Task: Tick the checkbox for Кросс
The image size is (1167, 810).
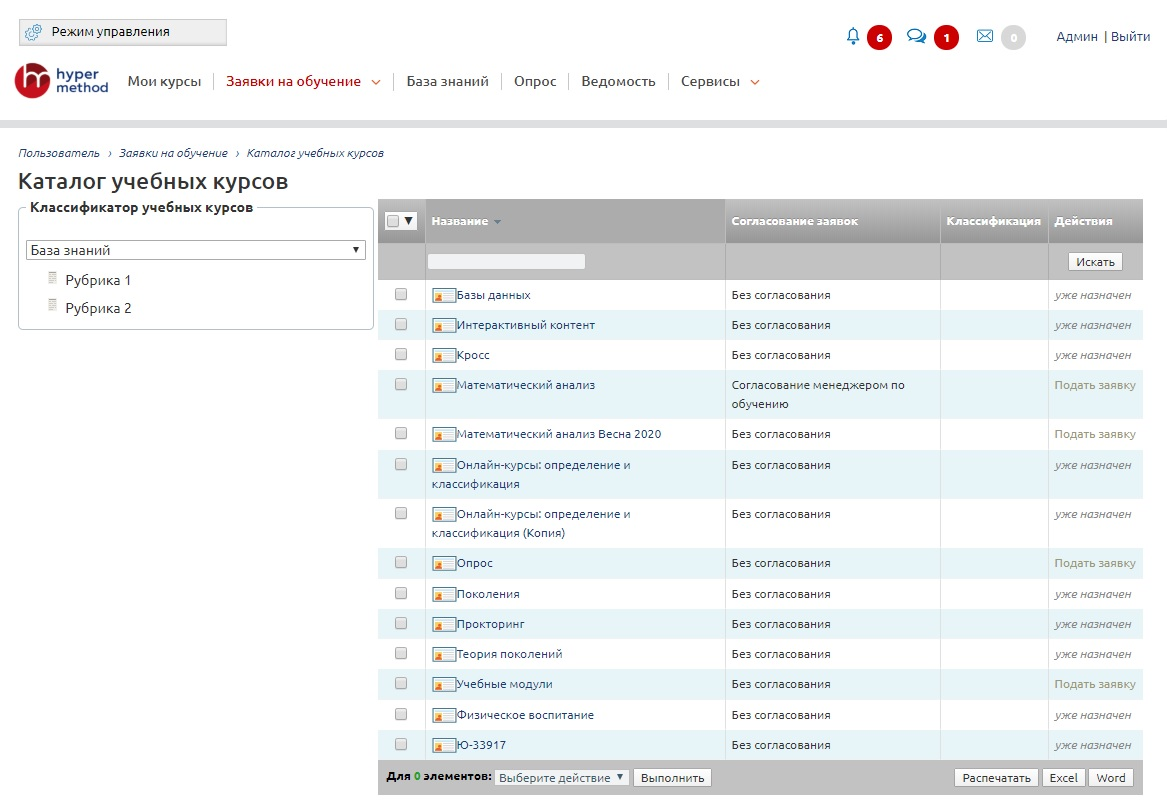Action: [x=401, y=354]
